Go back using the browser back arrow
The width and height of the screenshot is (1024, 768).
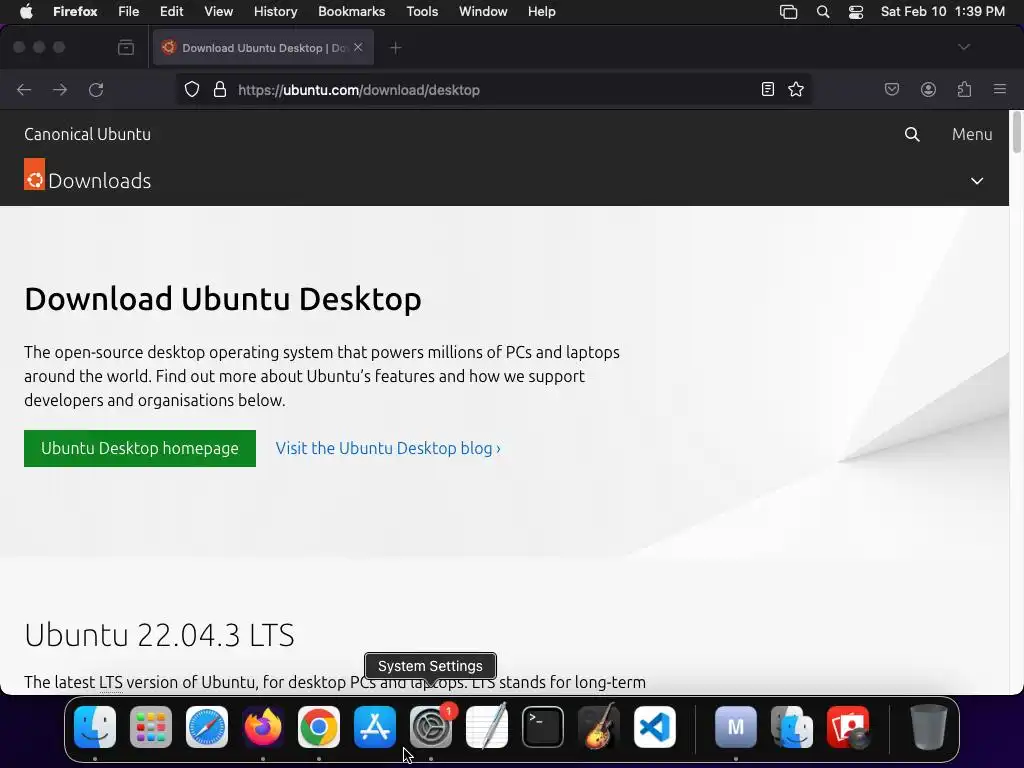click(24, 89)
